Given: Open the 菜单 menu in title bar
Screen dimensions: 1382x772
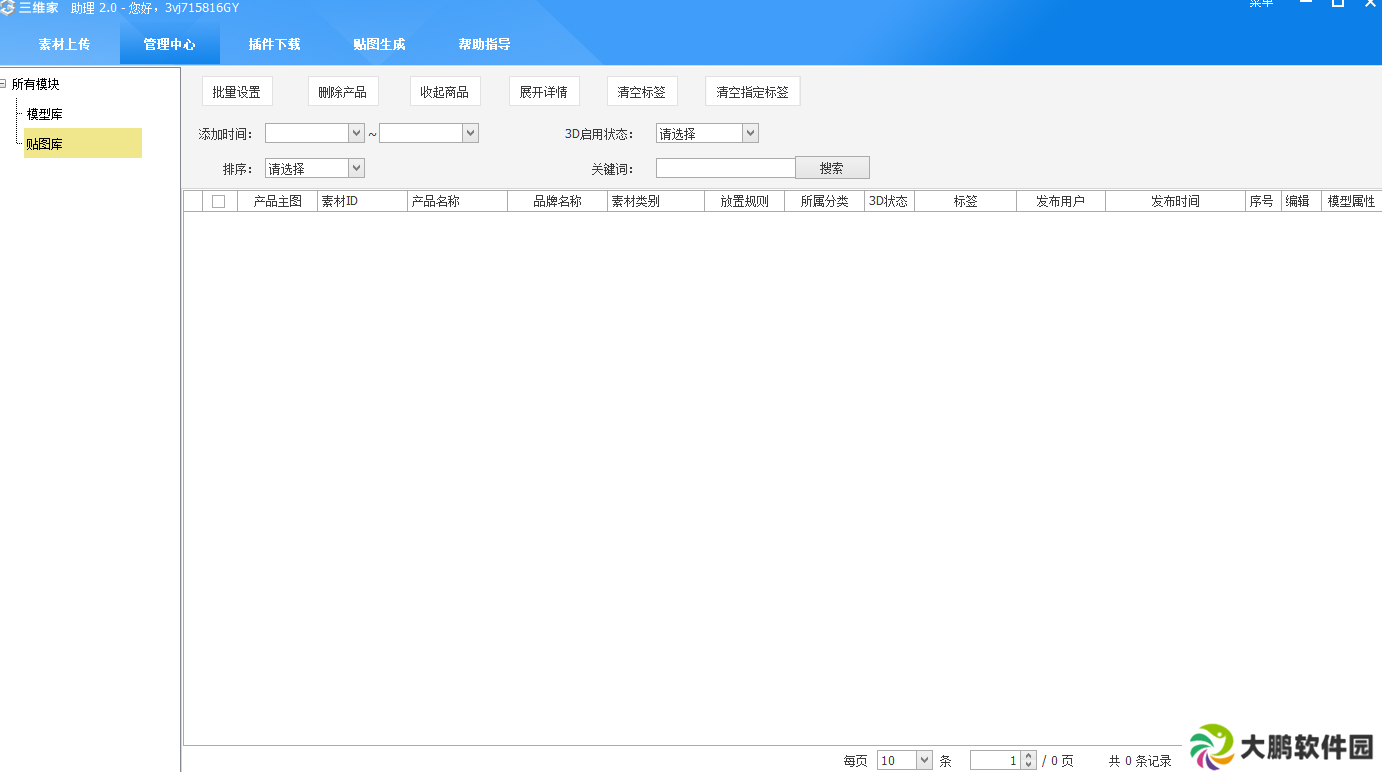Looking at the screenshot, I should pyautogui.click(x=1261, y=4).
